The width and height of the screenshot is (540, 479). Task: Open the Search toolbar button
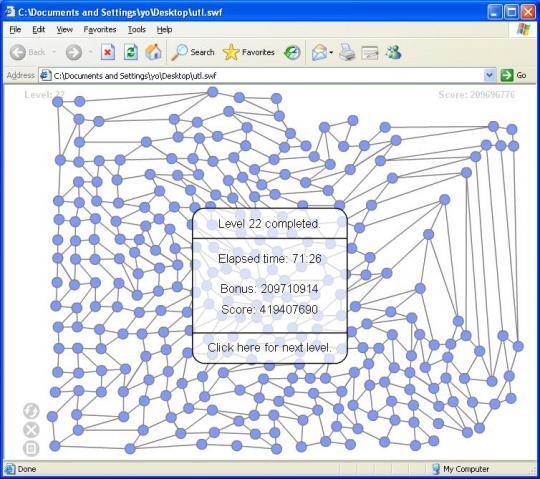193,52
